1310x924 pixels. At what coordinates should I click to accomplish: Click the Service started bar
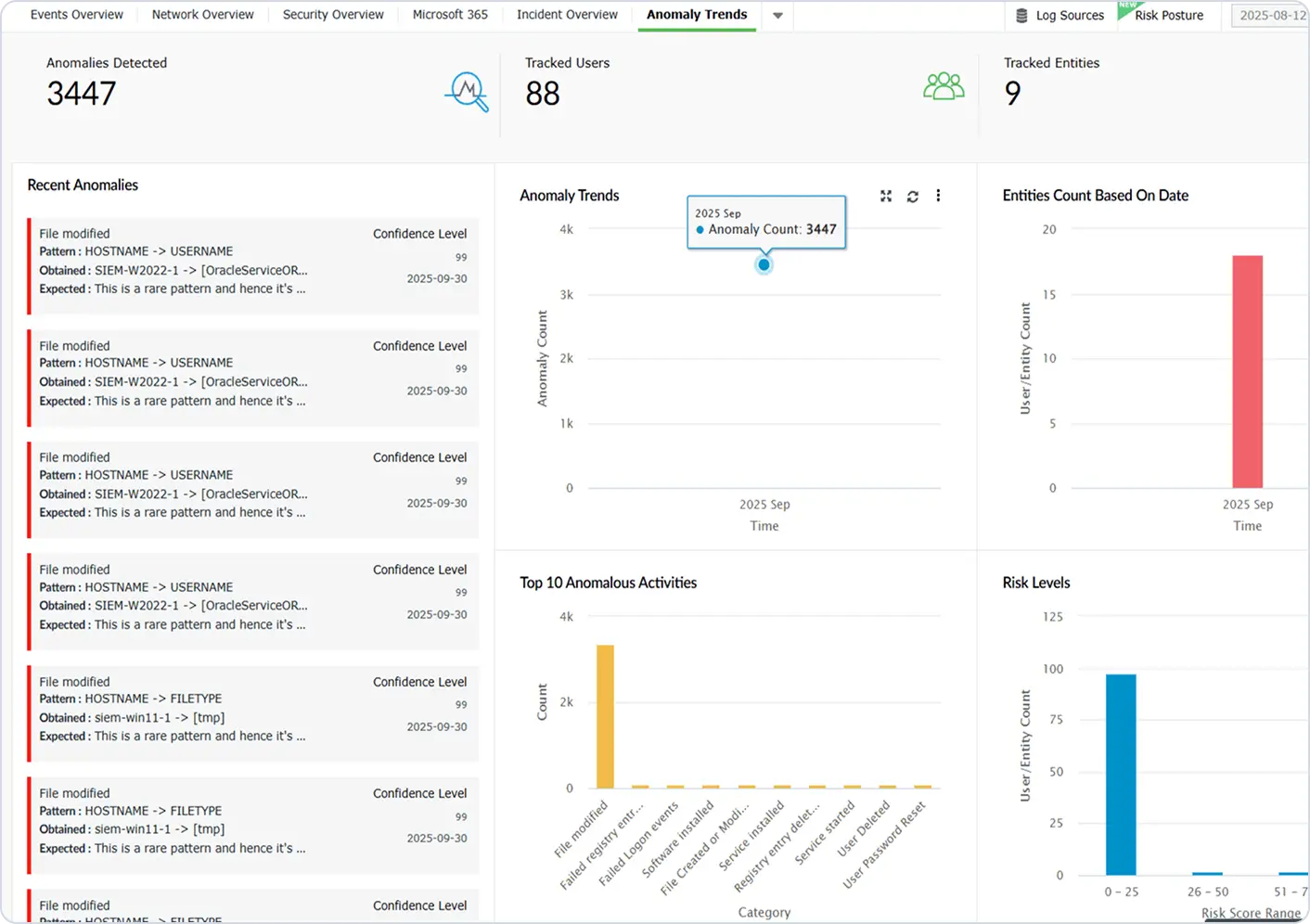tap(852, 787)
